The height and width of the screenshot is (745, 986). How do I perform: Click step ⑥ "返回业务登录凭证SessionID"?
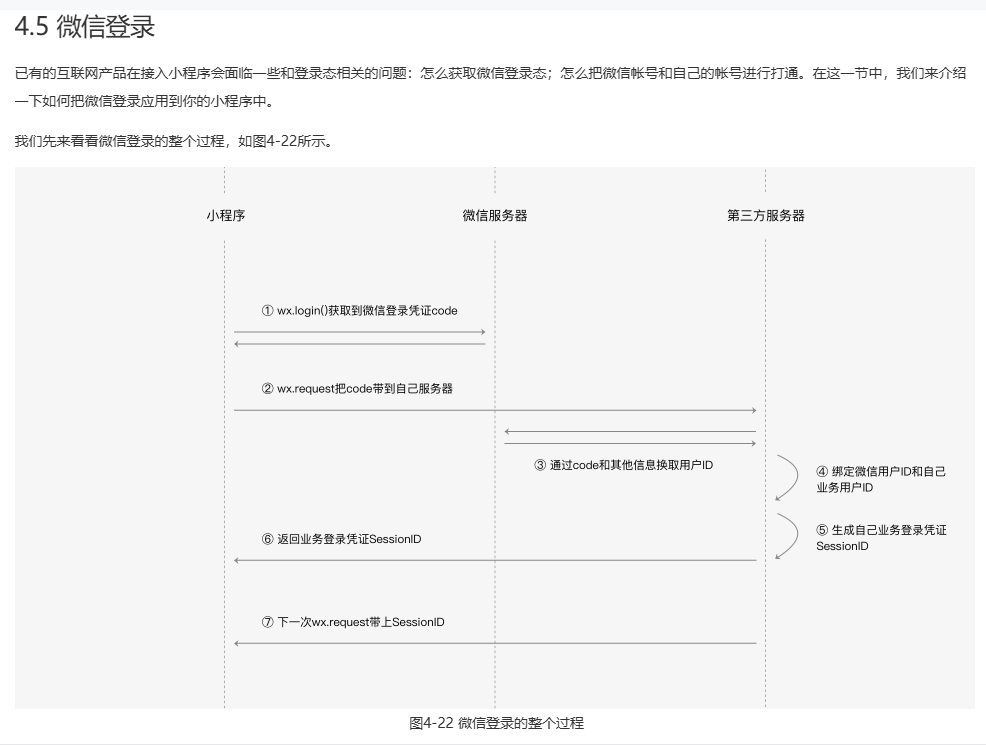click(341, 539)
